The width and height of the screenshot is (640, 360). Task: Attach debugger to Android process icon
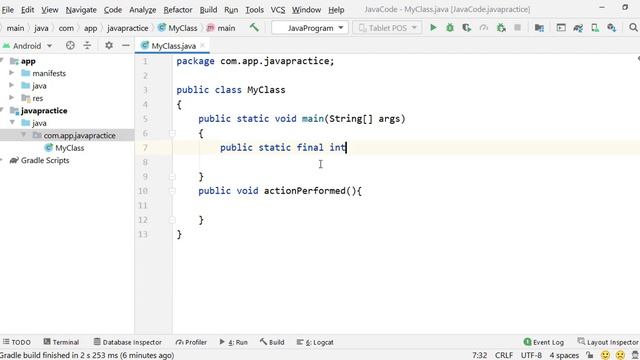pyautogui.click(x=501, y=28)
